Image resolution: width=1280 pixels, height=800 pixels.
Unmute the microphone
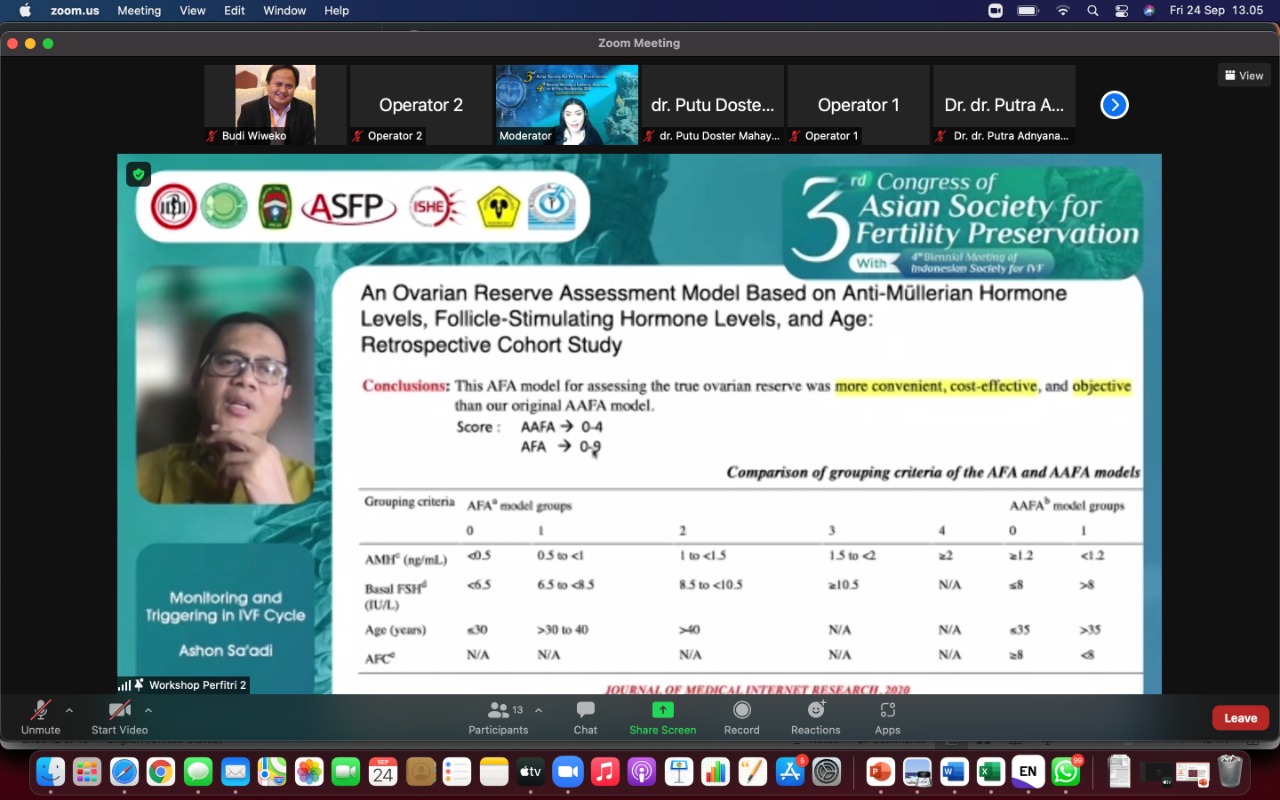[40, 716]
